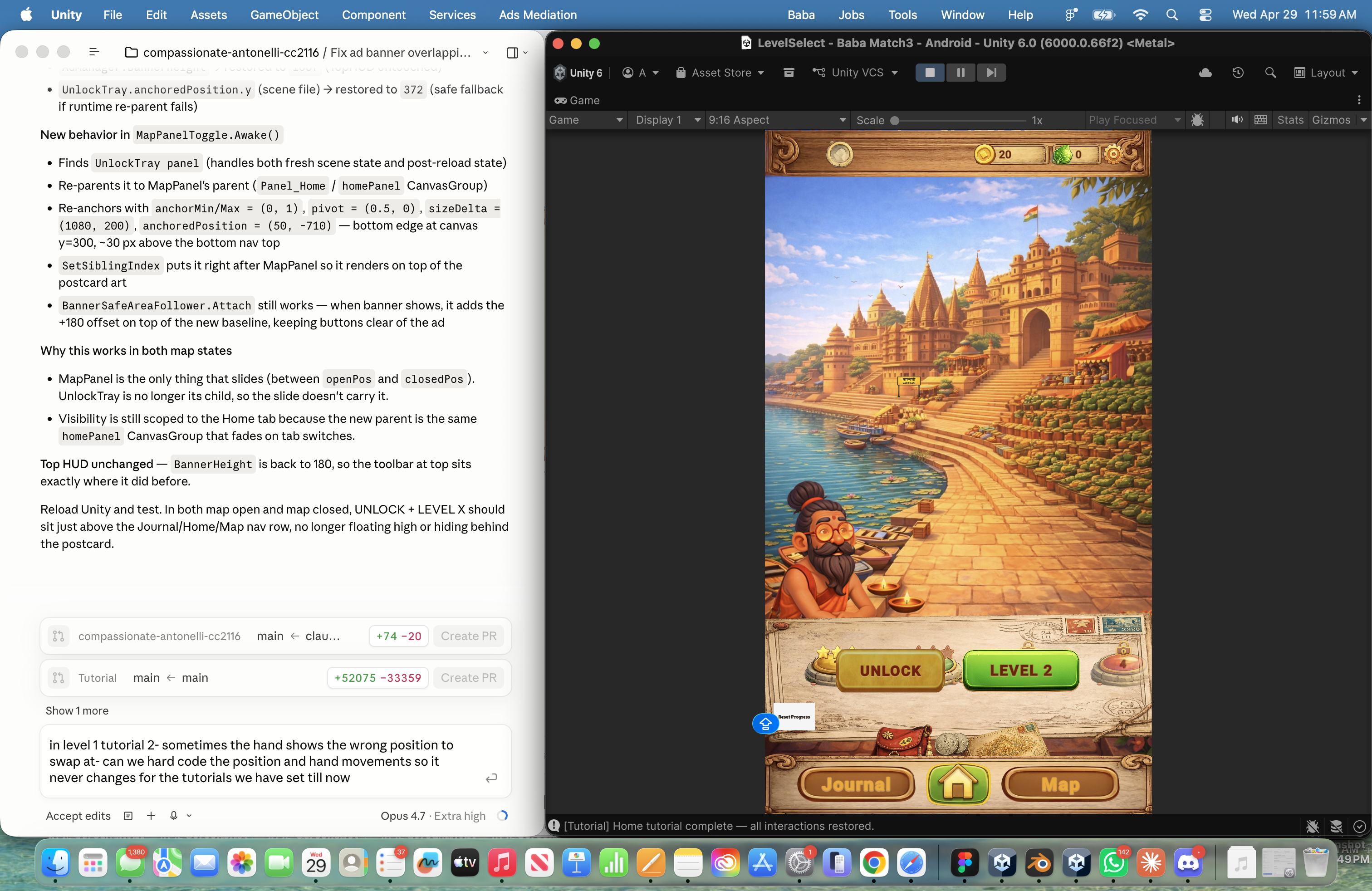Image resolution: width=1372 pixels, height=891 pixels.
Task: Open the Unity 6 hub logo button
Action: coord(578,73)
